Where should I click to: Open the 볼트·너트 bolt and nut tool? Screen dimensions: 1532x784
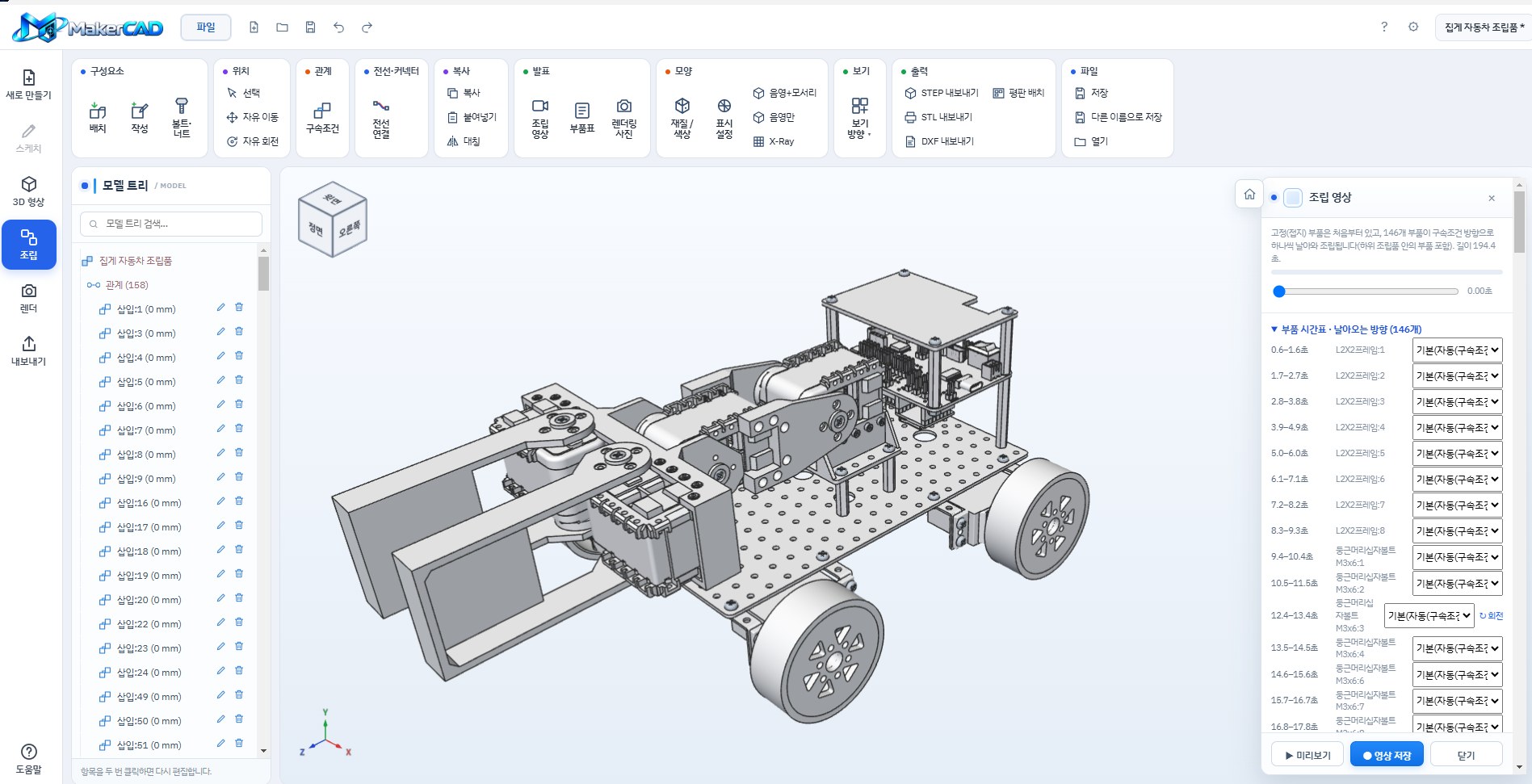[182, 117]
